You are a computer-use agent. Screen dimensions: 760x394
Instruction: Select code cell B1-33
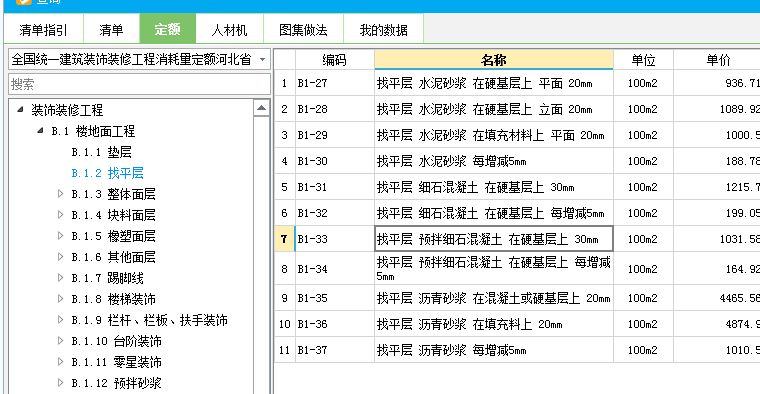pos(334,239)
